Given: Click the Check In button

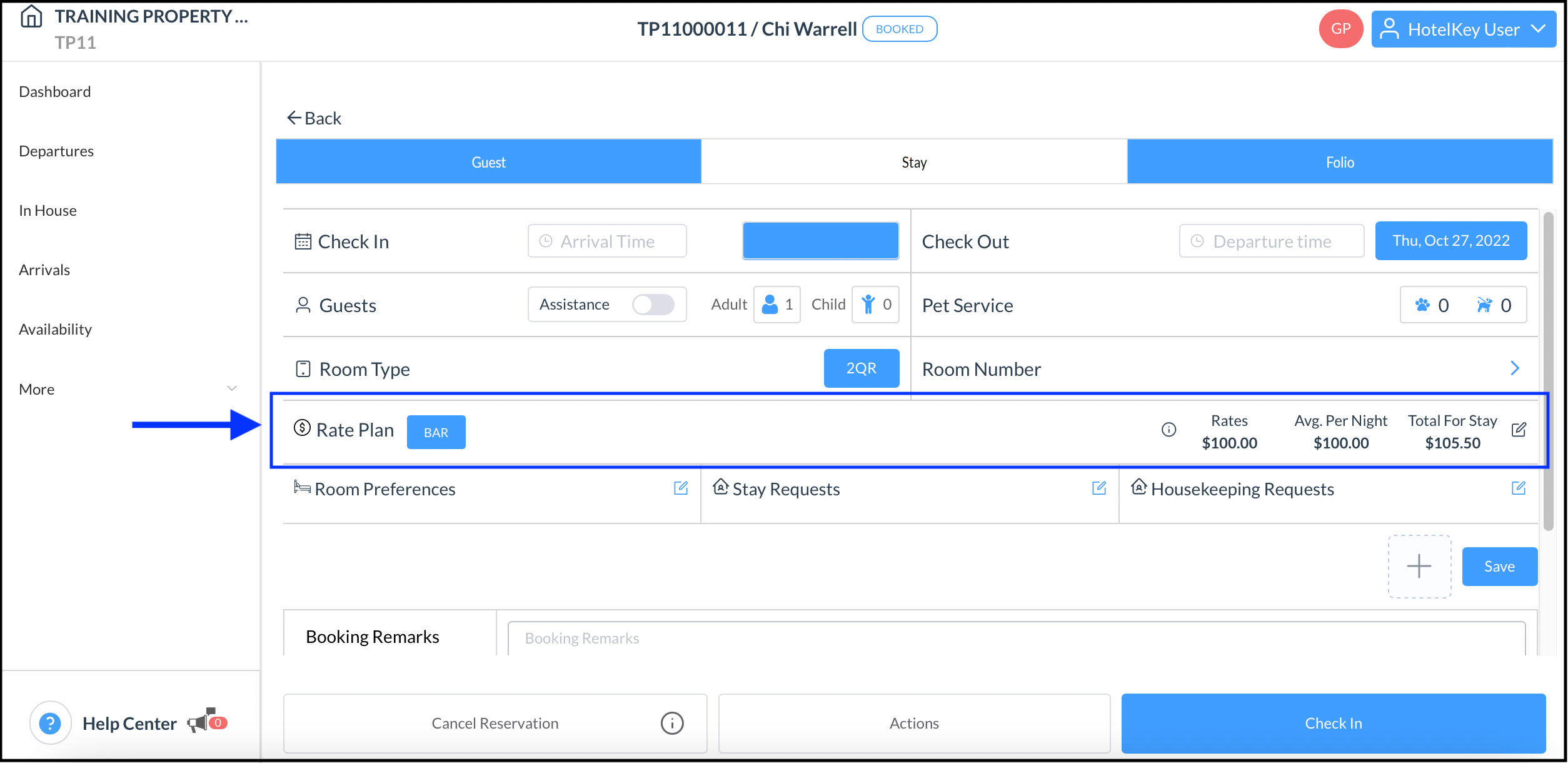Looking at the screenshot, I should pyautogui.click(x=1333, y=722).
